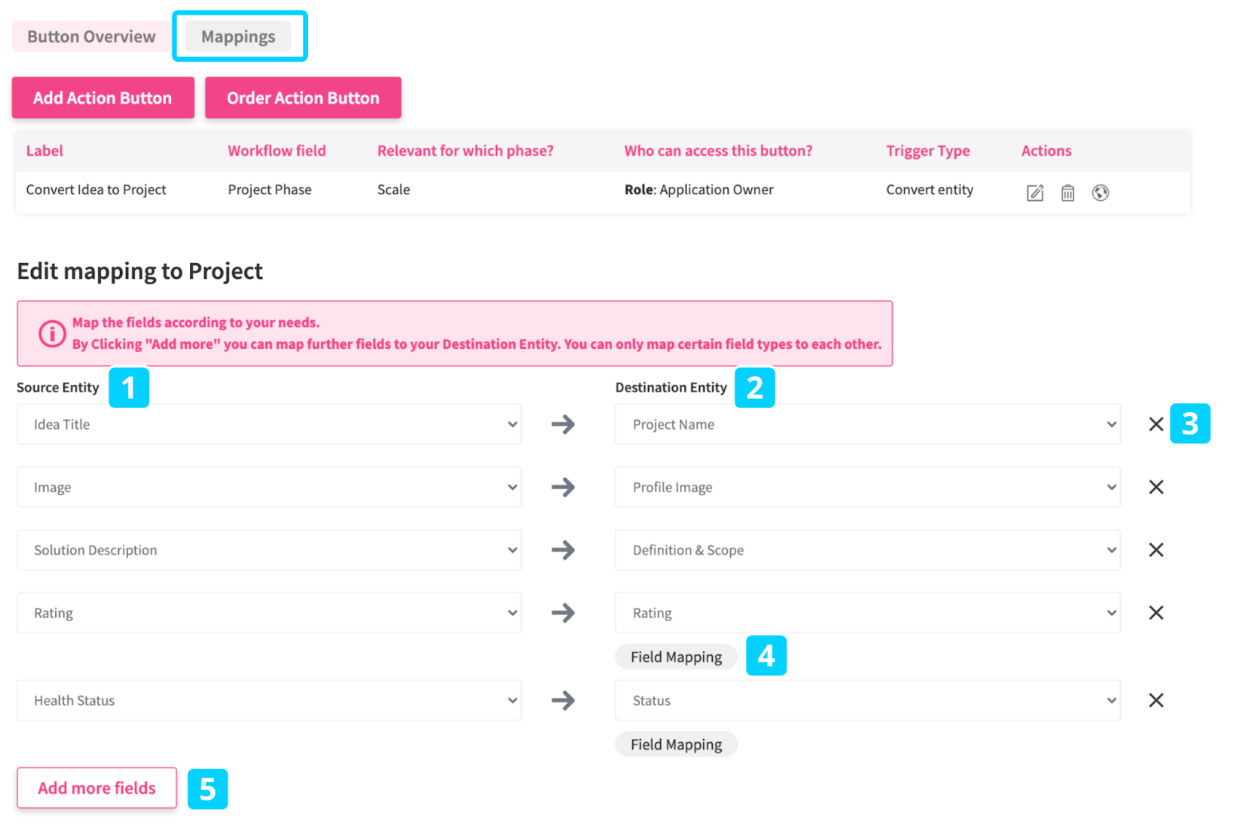Click Order Action Button
Image resolution: width=1240 pixels, height=822 pixels.
click(x=302, y=97)
